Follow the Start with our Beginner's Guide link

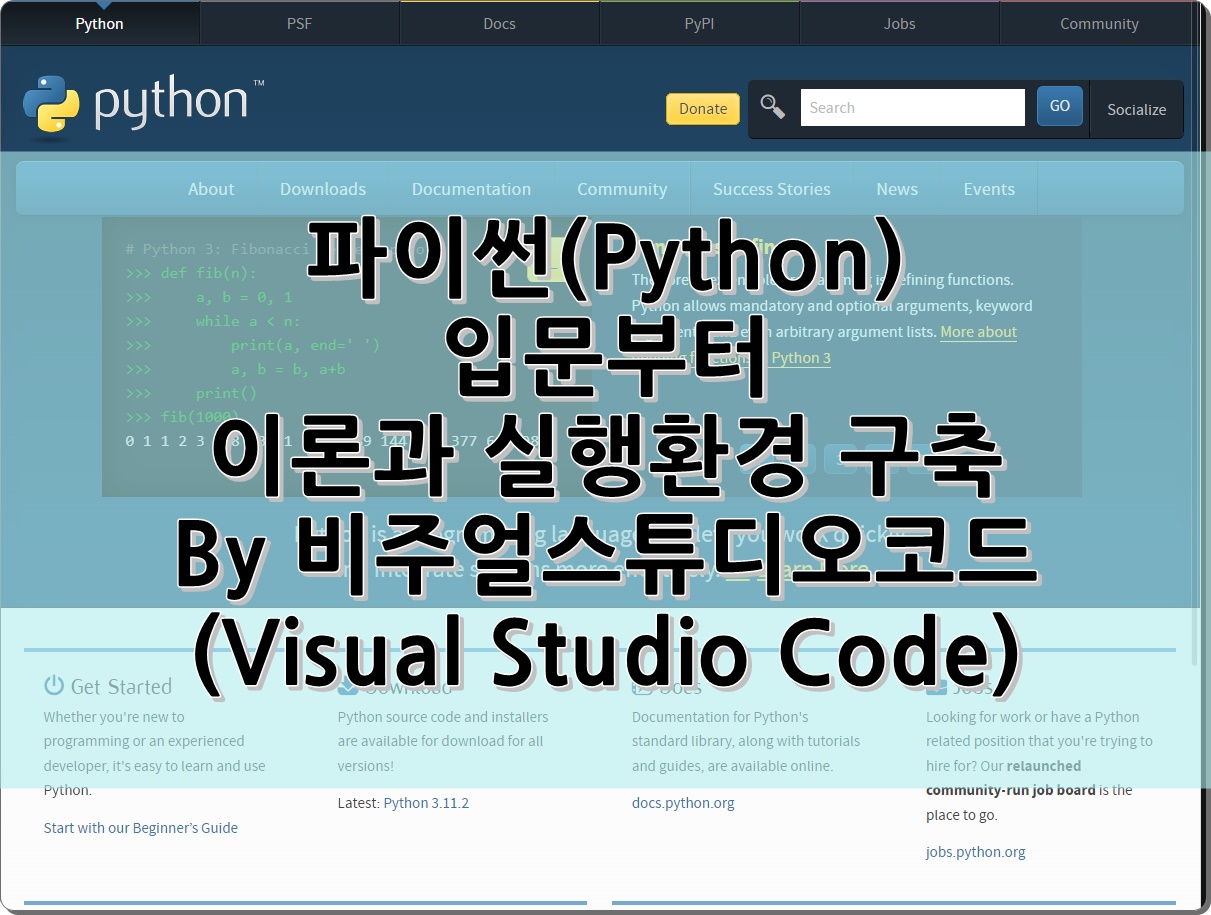click(x=141, y=827)
